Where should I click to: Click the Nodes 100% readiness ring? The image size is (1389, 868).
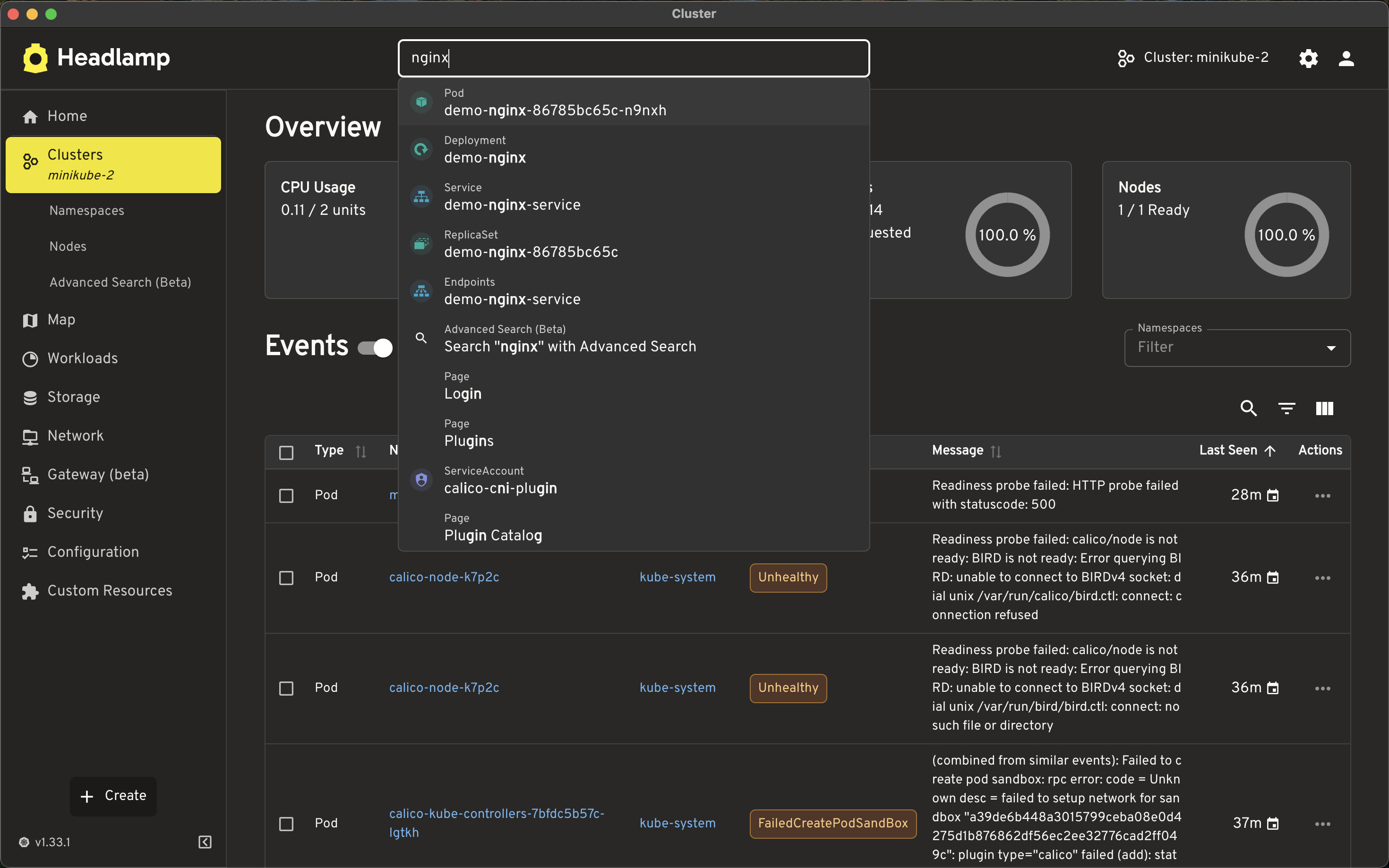(1286, 234)
